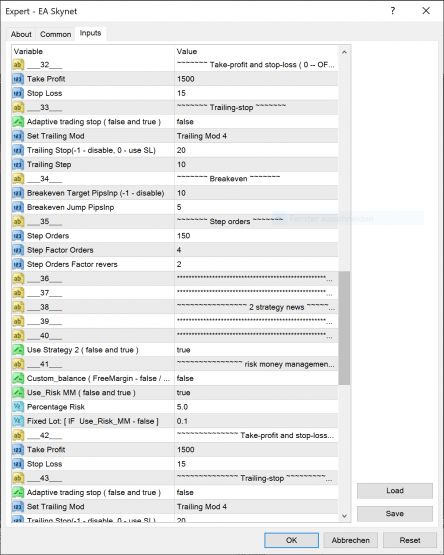The width and height of the screenshot is (444, 555).
Task: Click the question mark help icon in title bar
Action: point(393,11)
